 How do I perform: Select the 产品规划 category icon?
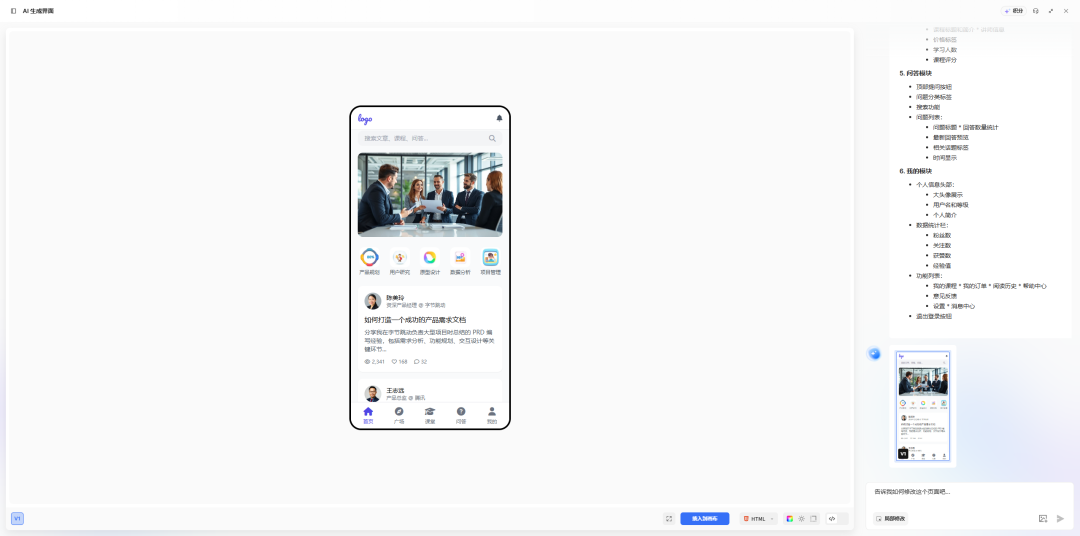tap(369, 258)
